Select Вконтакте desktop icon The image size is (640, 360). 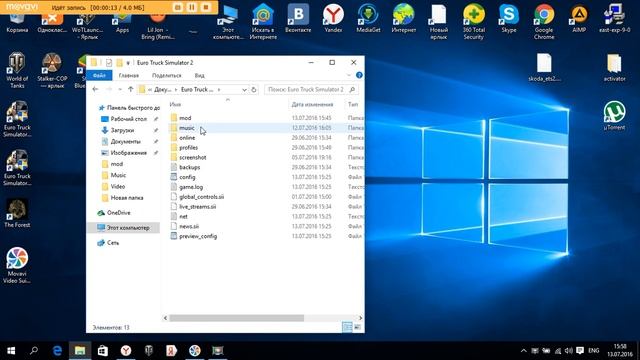click(298, 19)
